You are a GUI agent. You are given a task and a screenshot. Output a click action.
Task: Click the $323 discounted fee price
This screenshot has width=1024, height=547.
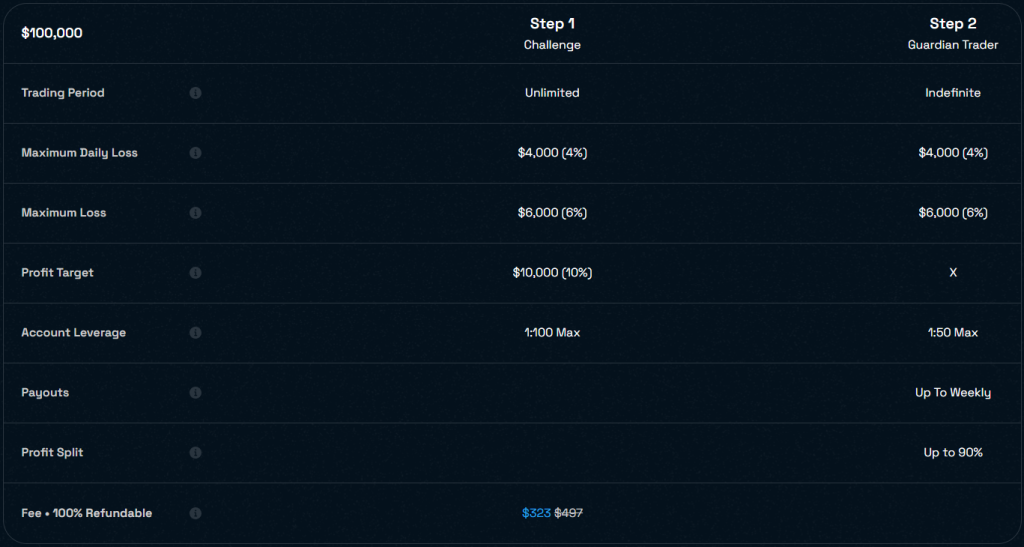pos(536,513)
